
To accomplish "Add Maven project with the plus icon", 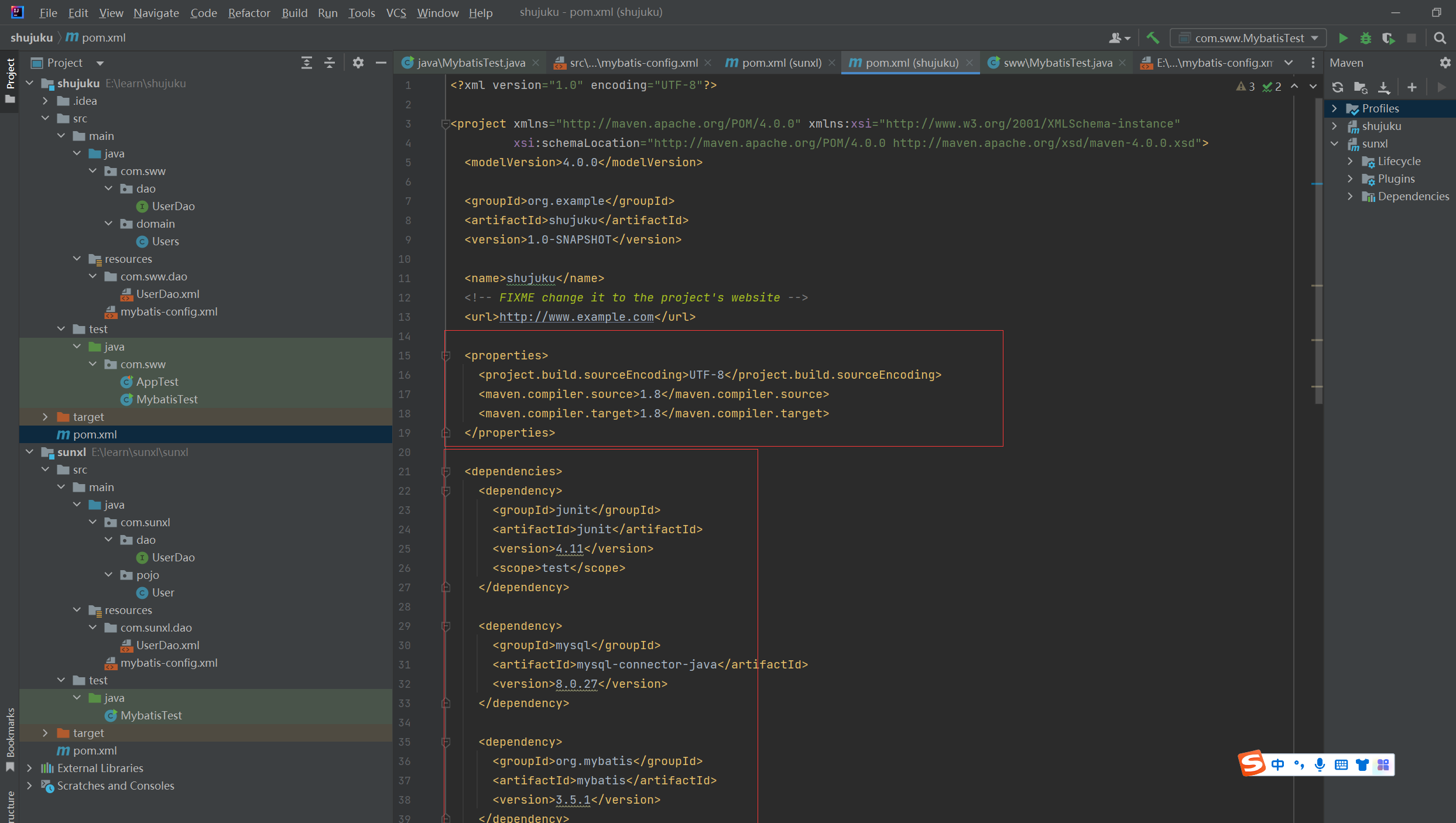I will click(1412, 87).
